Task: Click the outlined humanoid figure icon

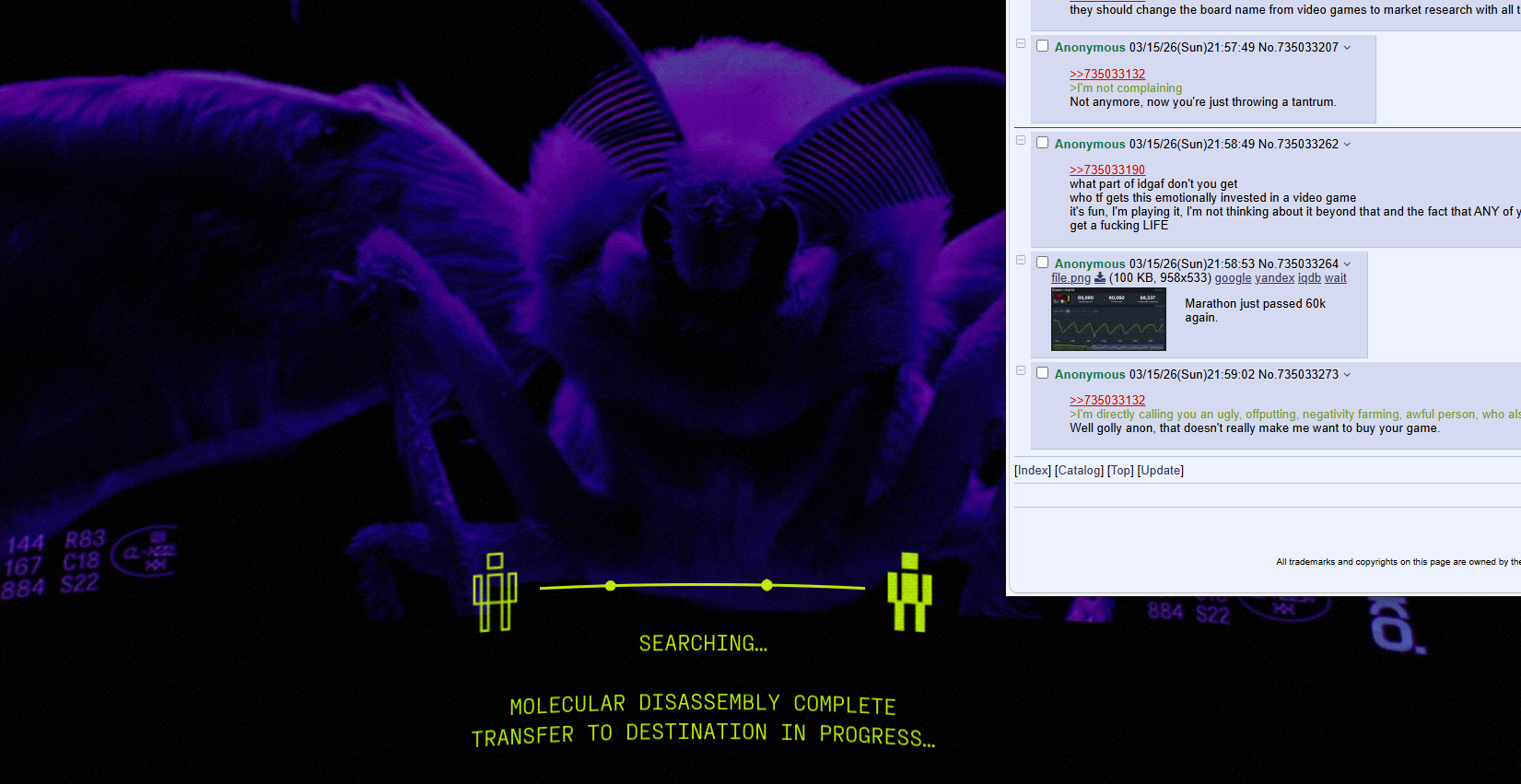Action: click(x=495, y=592)
